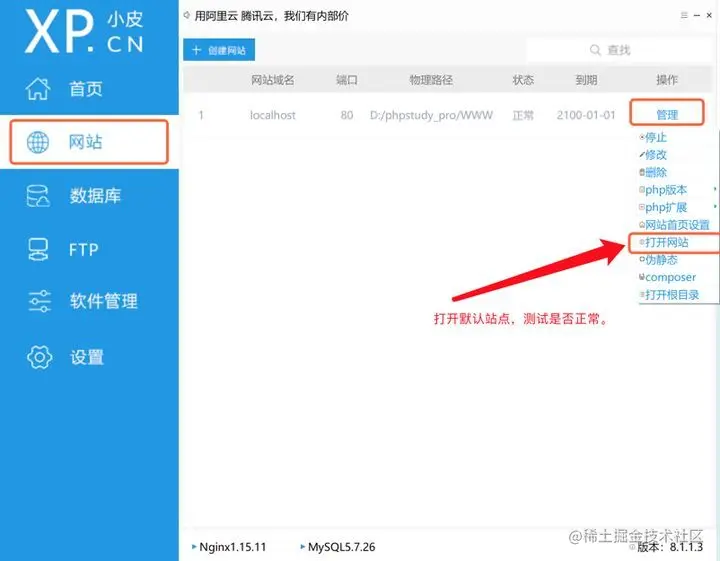
Task: Open 软件管理 sidebar section
Action: click(x=104, y=301)
